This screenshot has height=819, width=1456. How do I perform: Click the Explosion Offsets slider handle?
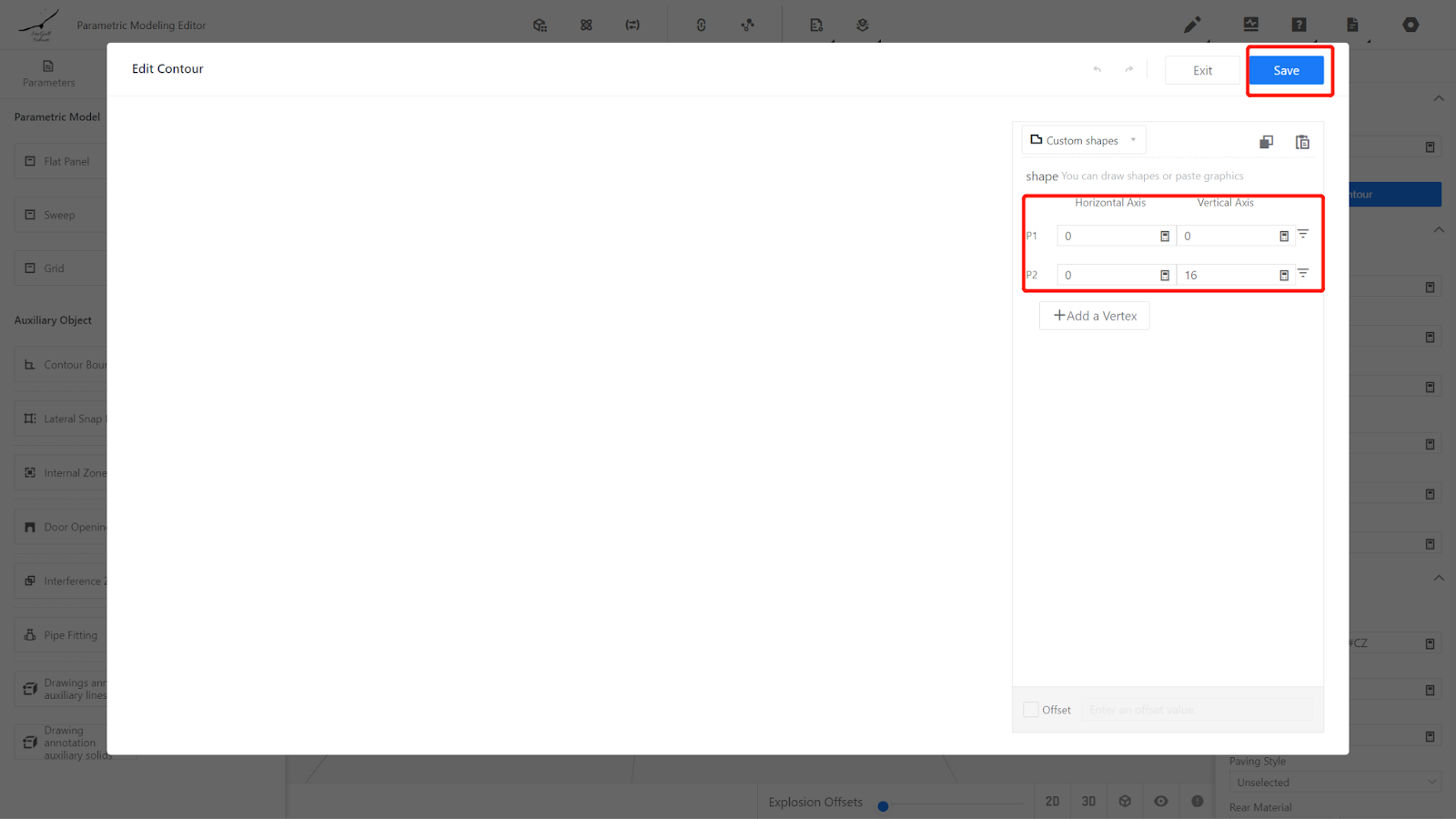pos(883,806)
